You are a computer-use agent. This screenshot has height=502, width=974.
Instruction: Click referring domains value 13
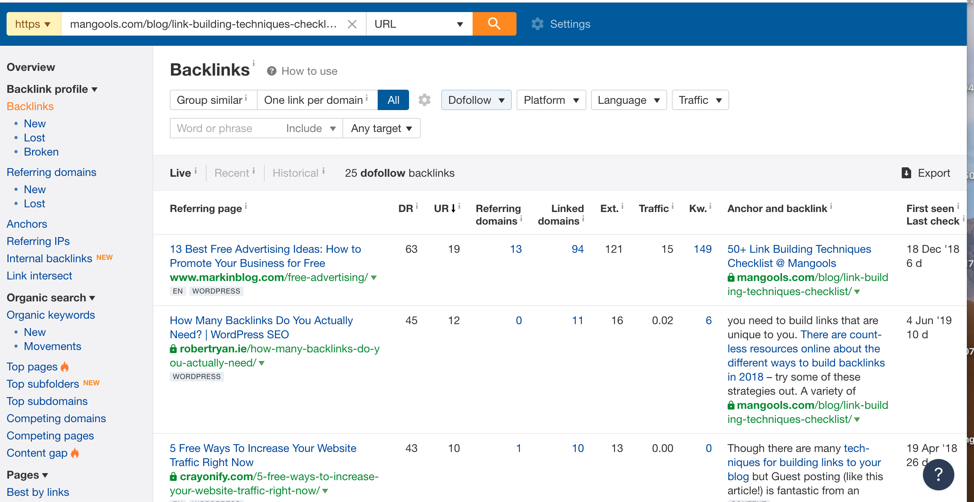point(516,249)
